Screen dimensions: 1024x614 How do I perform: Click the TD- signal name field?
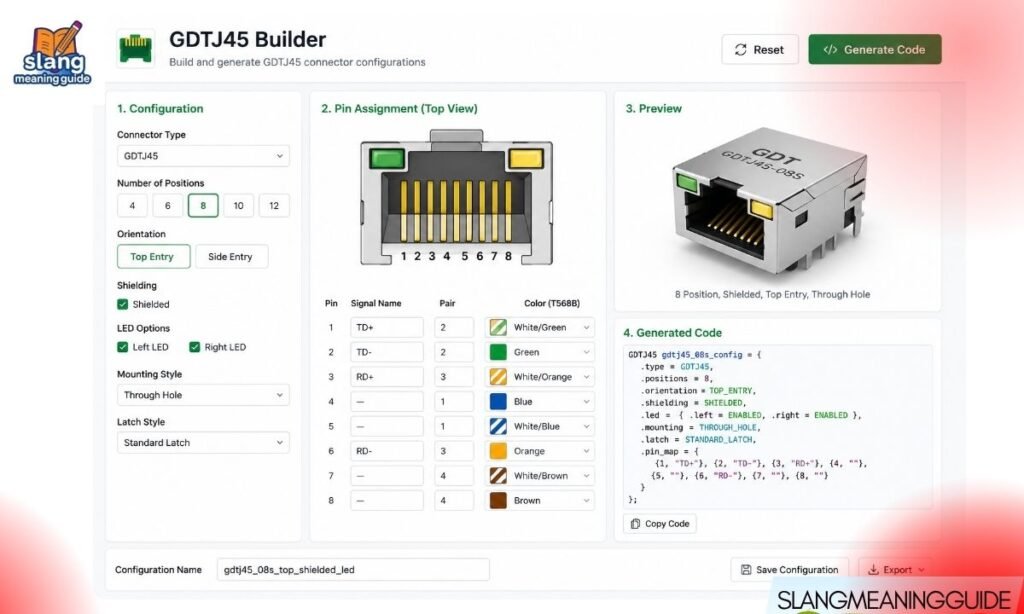(x=387, y=352)
